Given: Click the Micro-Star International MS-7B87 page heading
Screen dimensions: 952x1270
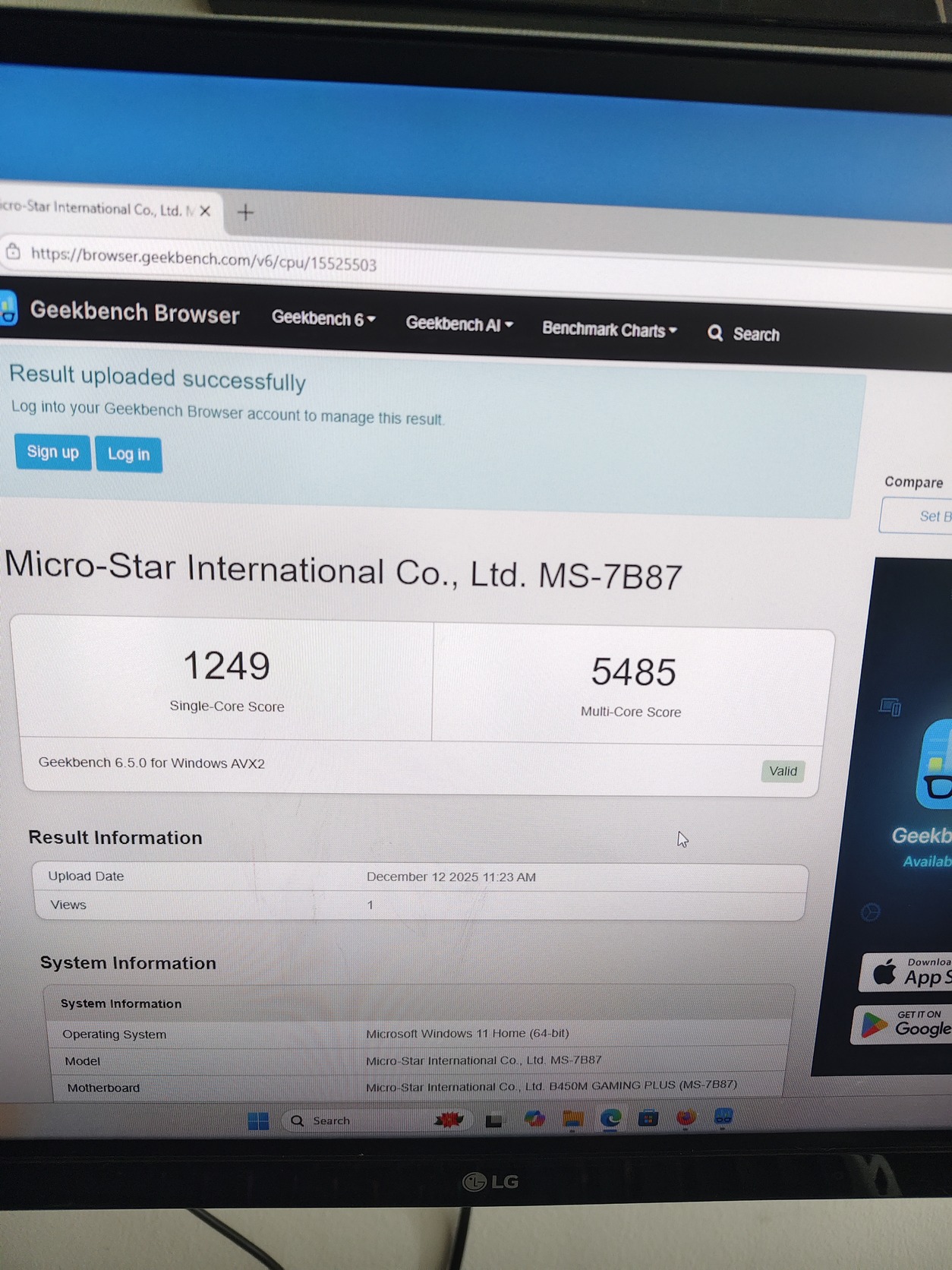Looking at the screenshot, I should (343, 570).
